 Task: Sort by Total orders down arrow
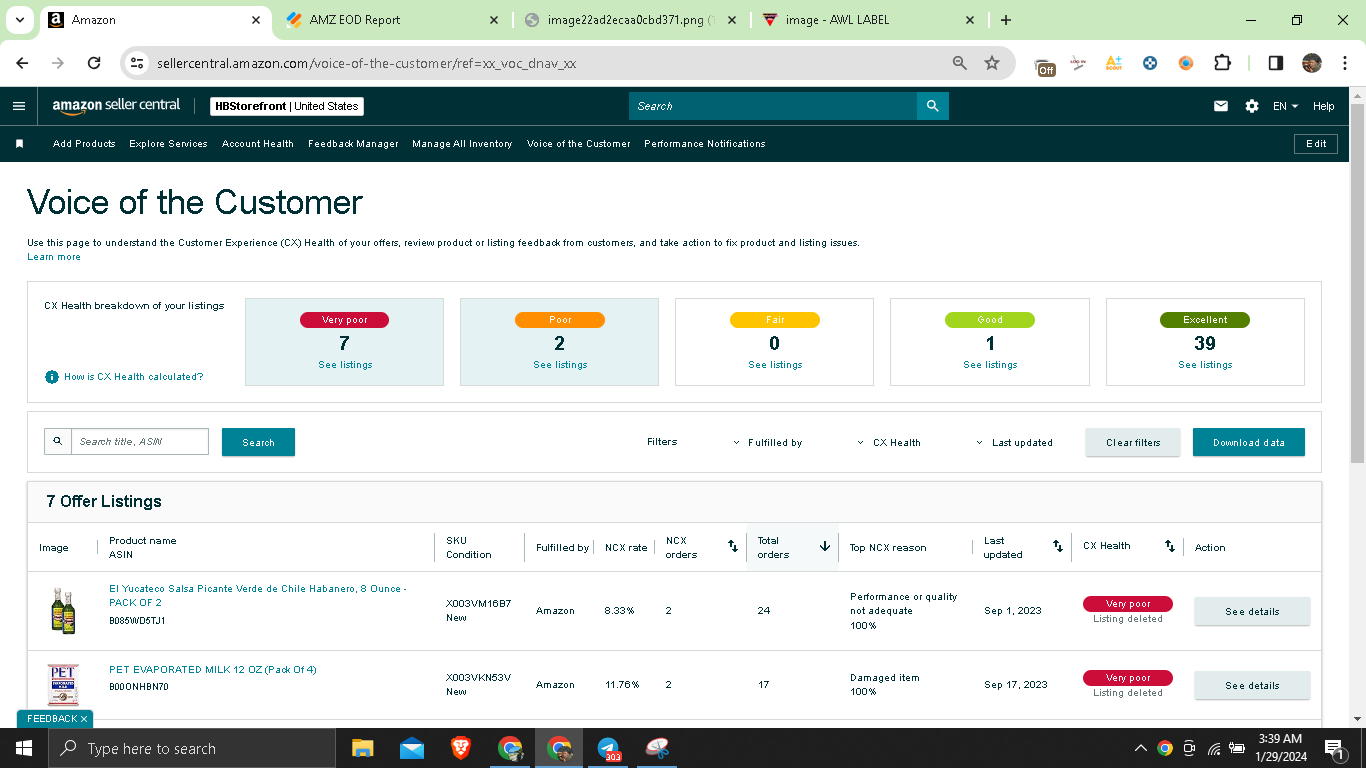pos(825,546)
